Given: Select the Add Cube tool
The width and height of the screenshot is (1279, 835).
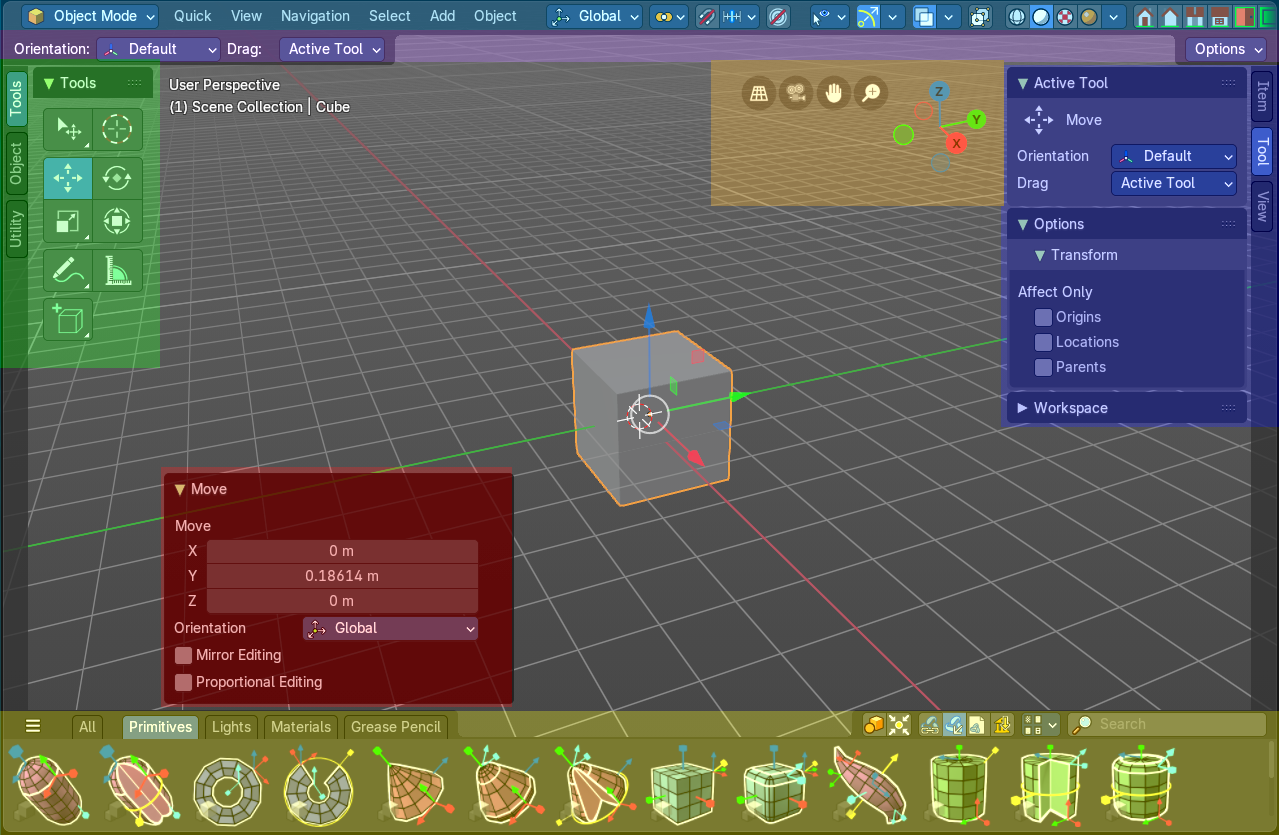Looking at the screenshot, I should coord(68,319).
